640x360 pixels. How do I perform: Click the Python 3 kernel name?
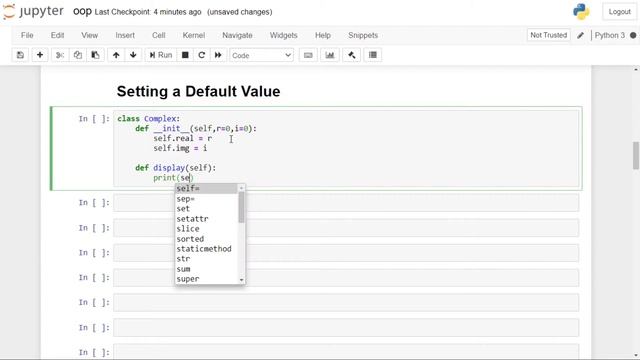point(609,36)
